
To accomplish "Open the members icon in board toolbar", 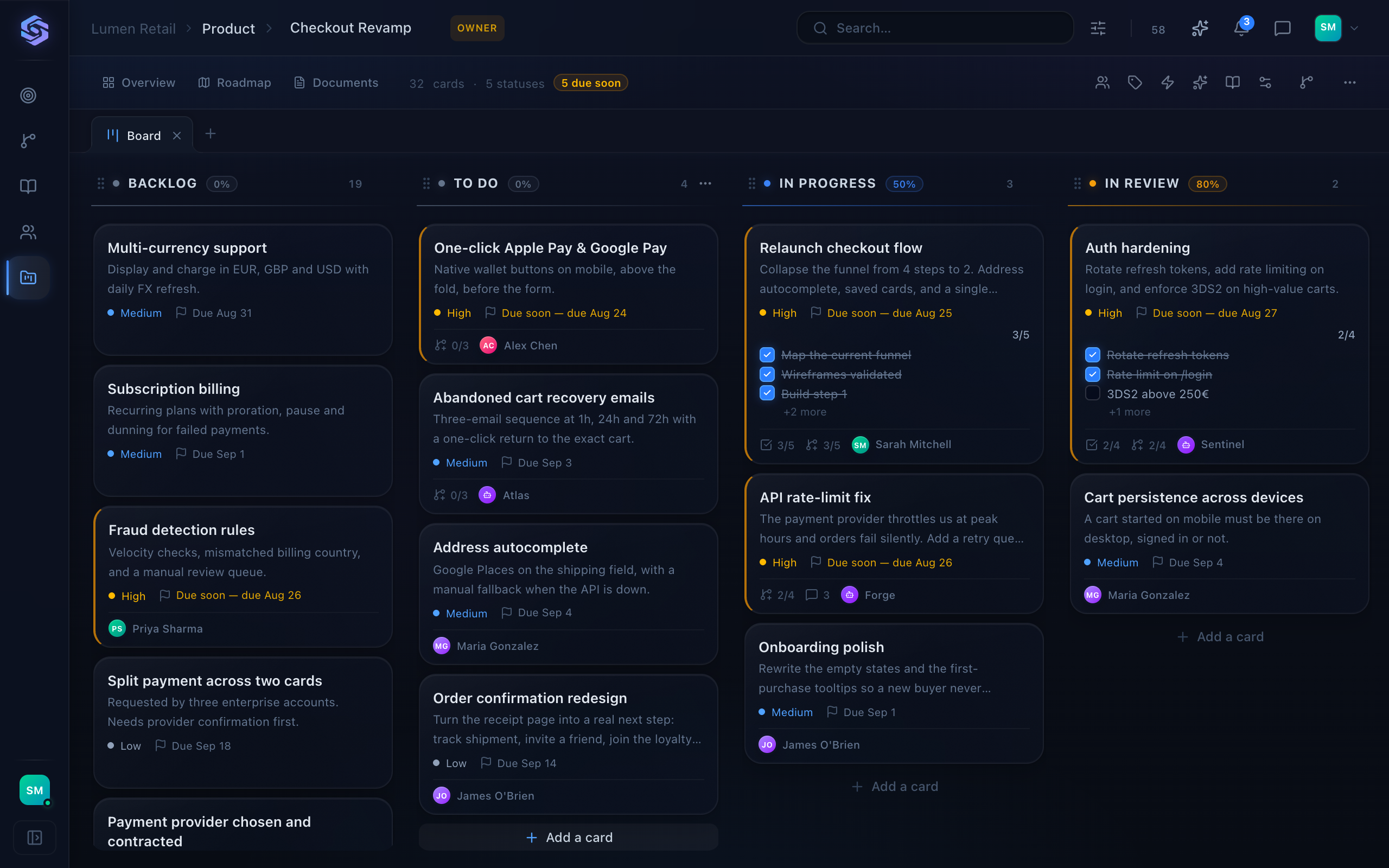I will pos(1102,82).
